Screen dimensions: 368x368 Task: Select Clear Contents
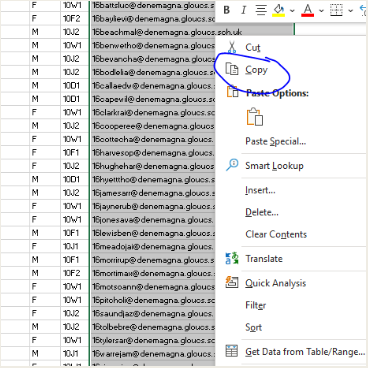(276, 234)
